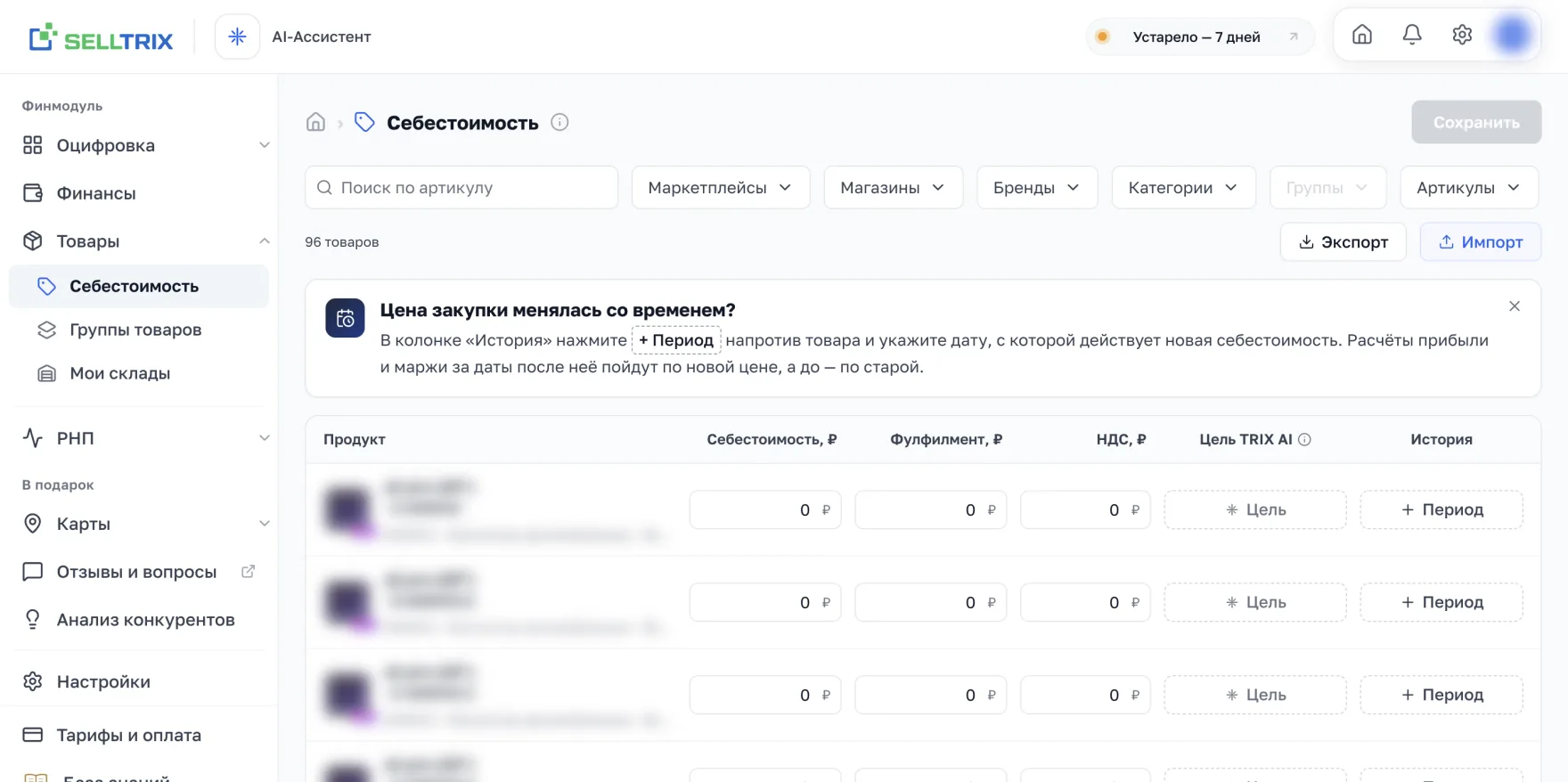Click the arrow icon in the Устарело badge
Image resolution: width=1568 pixels, height=782 pixels.
pos(1294,37)
